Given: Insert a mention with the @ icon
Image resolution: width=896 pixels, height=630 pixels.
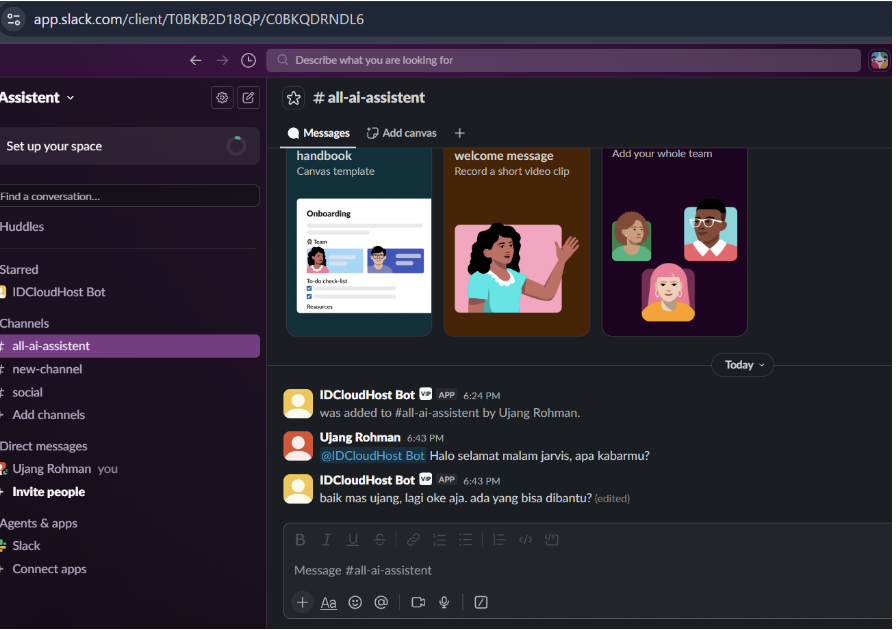Looking at the screenshot, I should pyautogui.click(x=381, y=602).
